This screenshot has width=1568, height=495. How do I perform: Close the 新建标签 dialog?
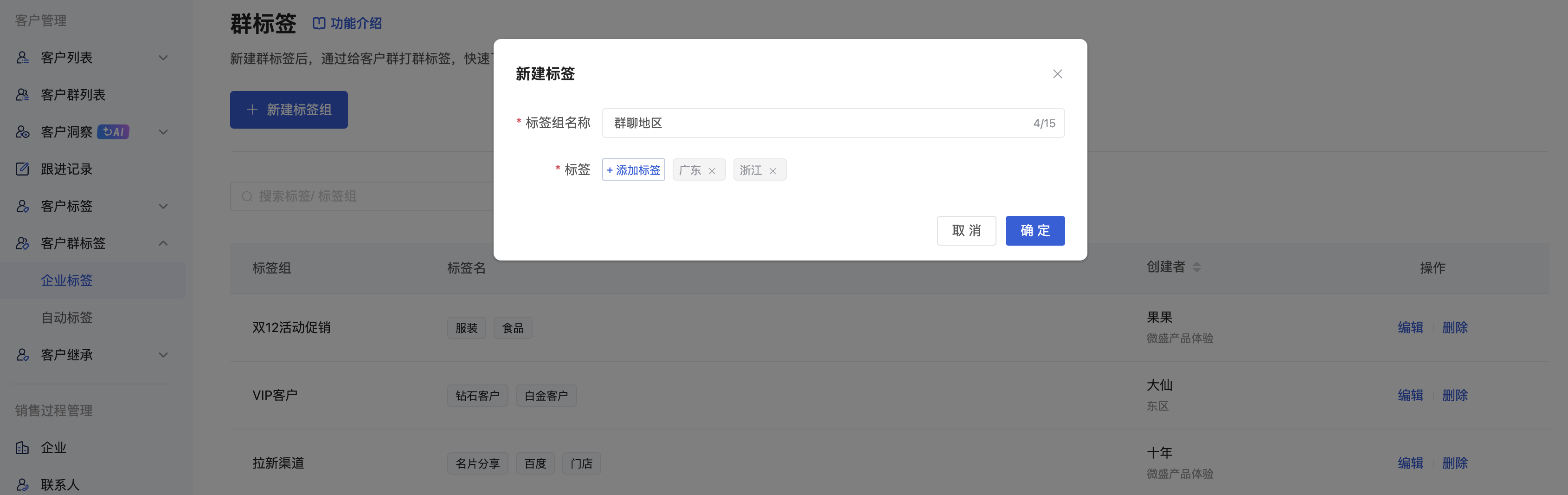[x=1057, y=74]
